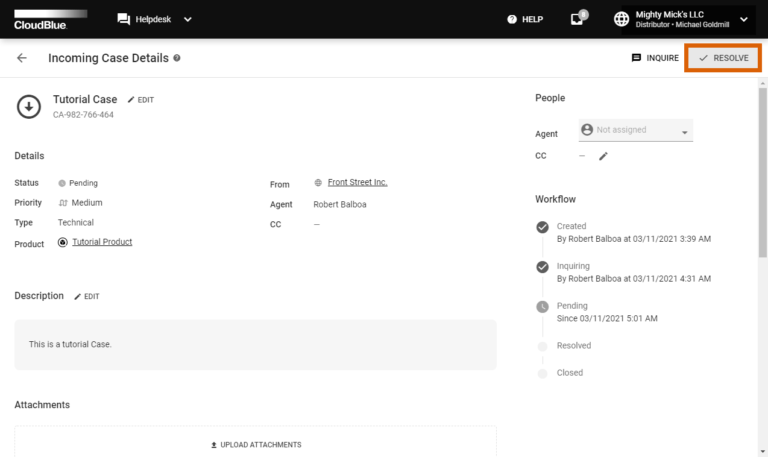Click the description text 'This is a tutorial Case.'
Screen dimensions: 768x457
pyautogui.click(x=70, y=344)
